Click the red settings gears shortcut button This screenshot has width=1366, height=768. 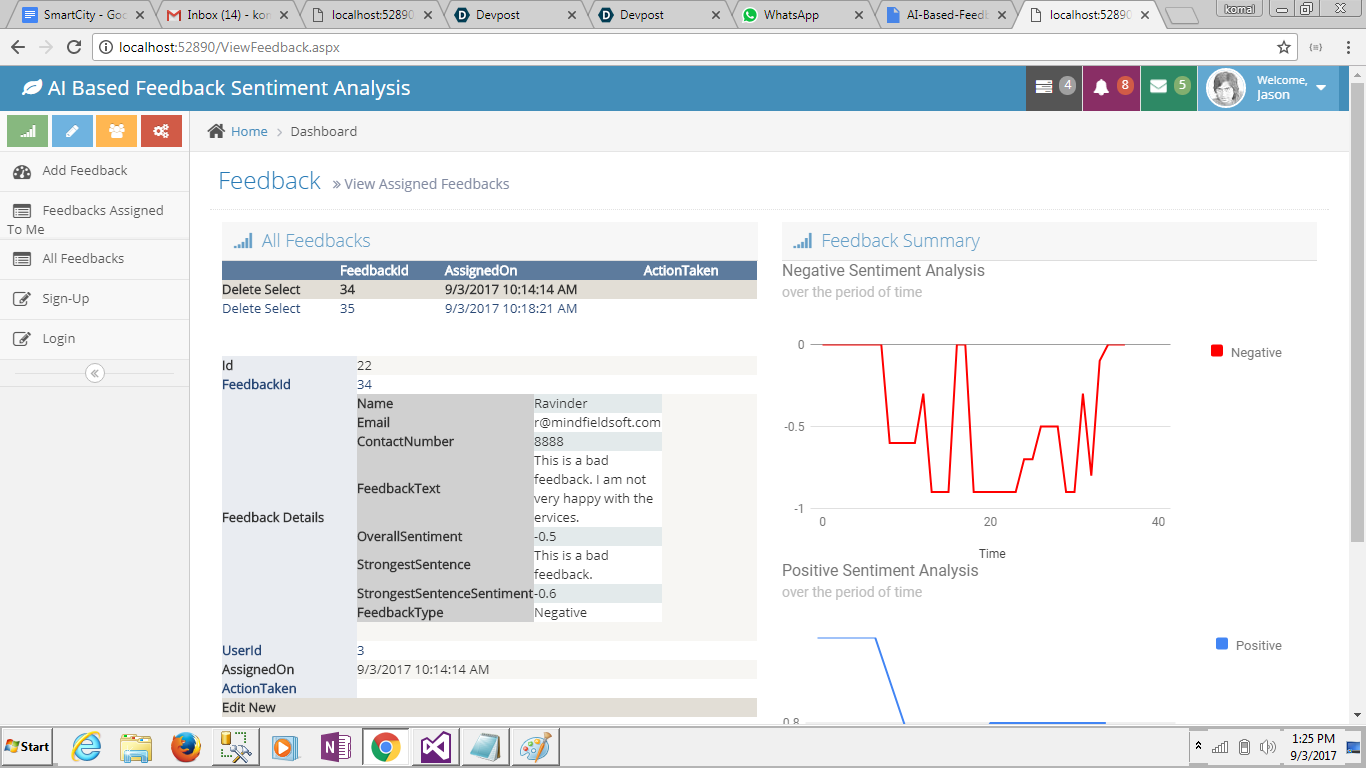[161, 131]
